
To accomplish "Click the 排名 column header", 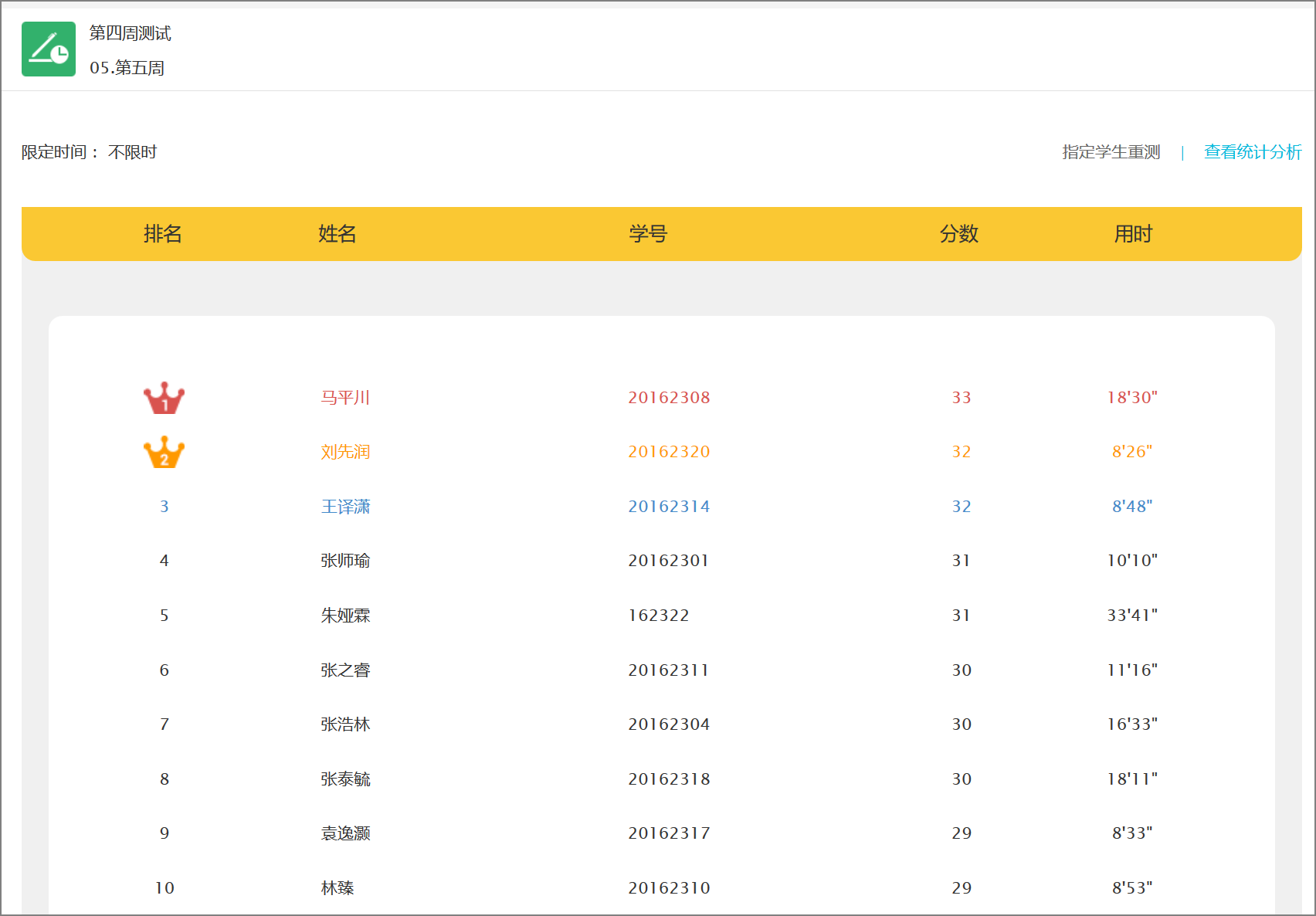I will pyautogui.click(x=163, y=234).
